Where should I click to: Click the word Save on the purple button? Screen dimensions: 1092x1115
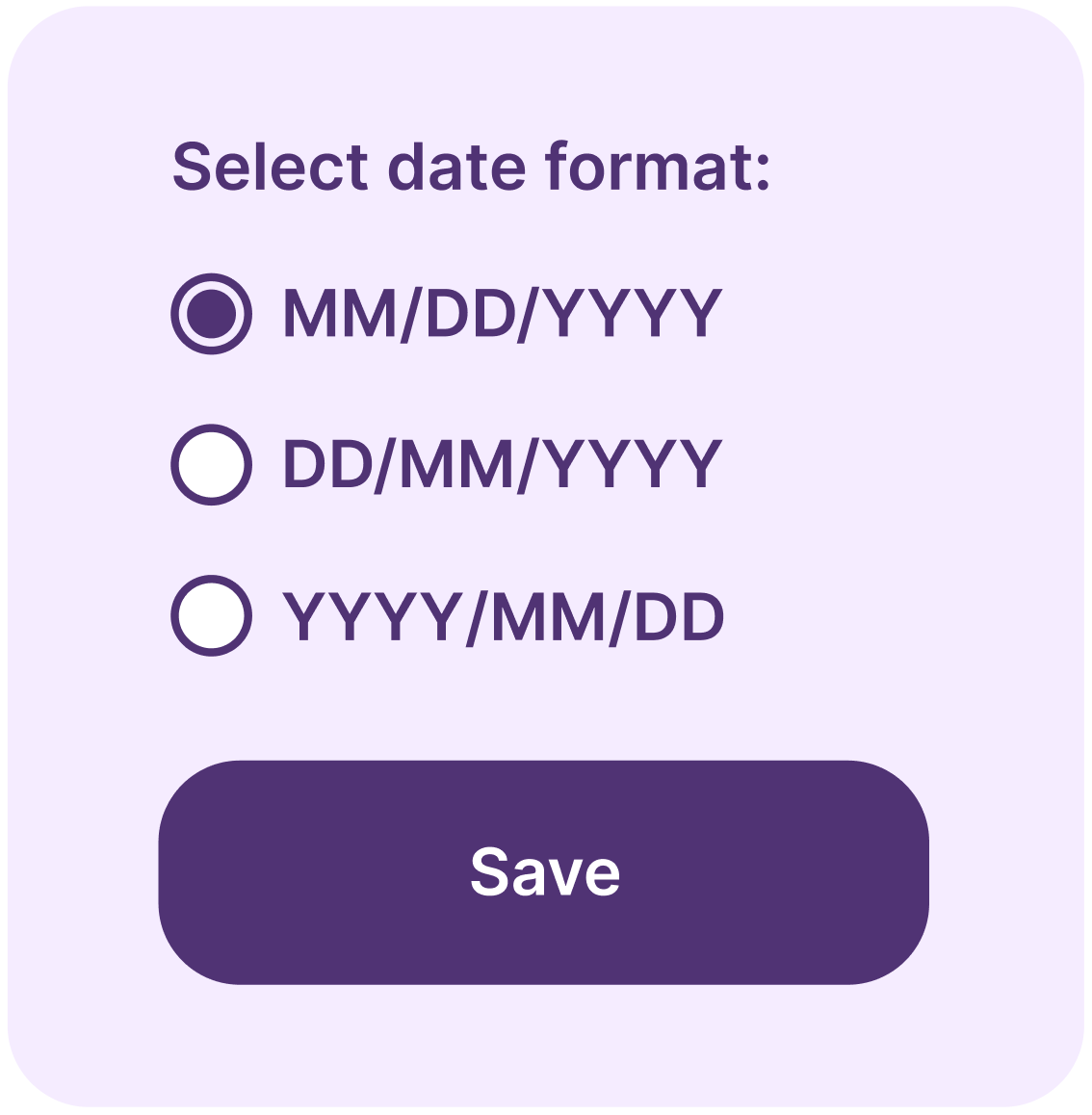point(545,871)
